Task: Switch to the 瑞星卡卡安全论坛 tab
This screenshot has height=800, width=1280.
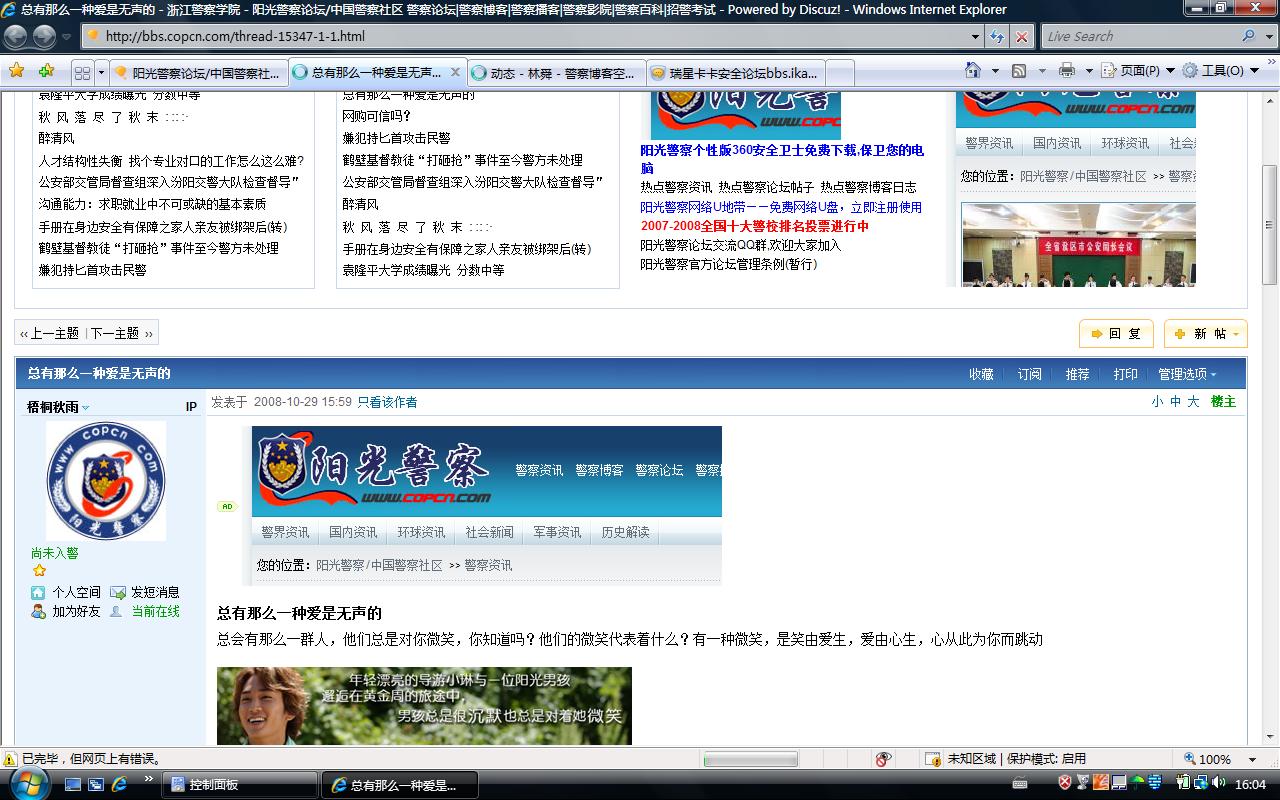Action: pos(734,73)
